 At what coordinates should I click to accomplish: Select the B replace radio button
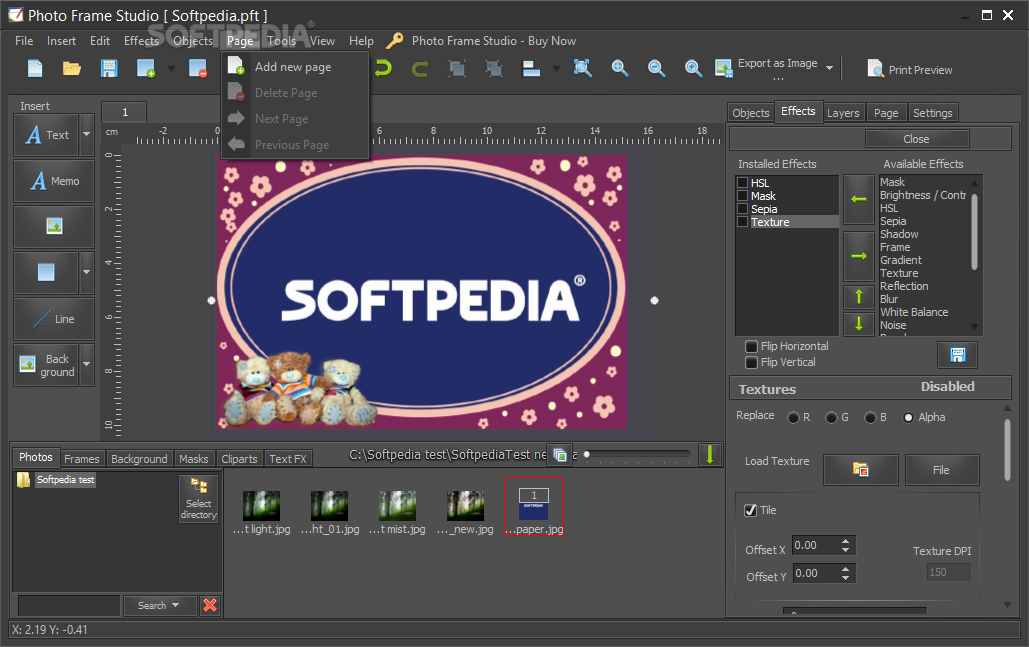[870, 417]
